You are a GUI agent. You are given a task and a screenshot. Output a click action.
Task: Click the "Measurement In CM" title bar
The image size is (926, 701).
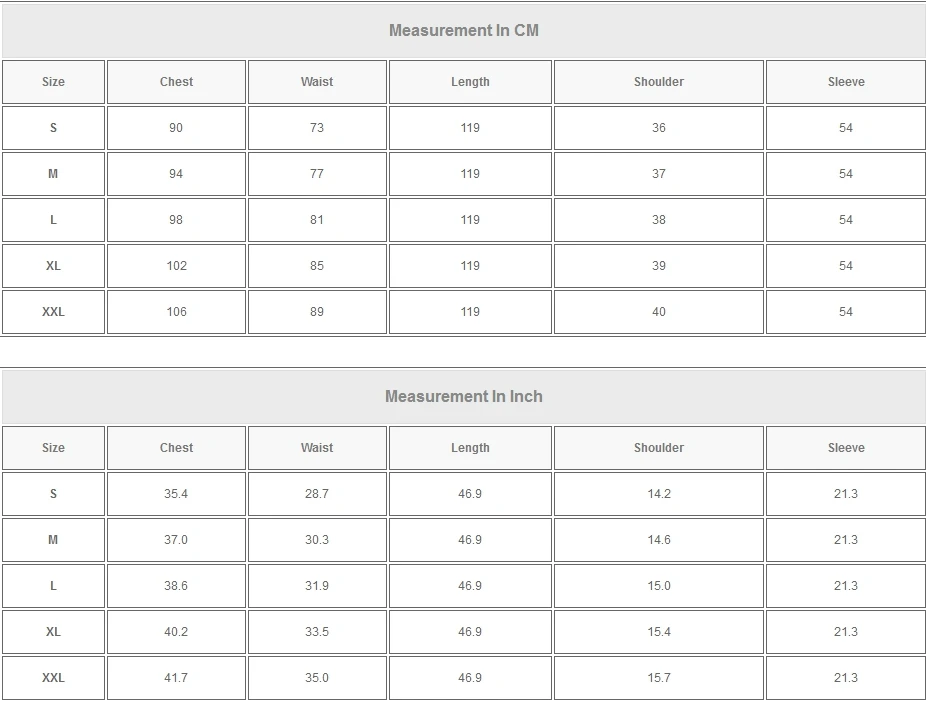[x=463, y=30]
